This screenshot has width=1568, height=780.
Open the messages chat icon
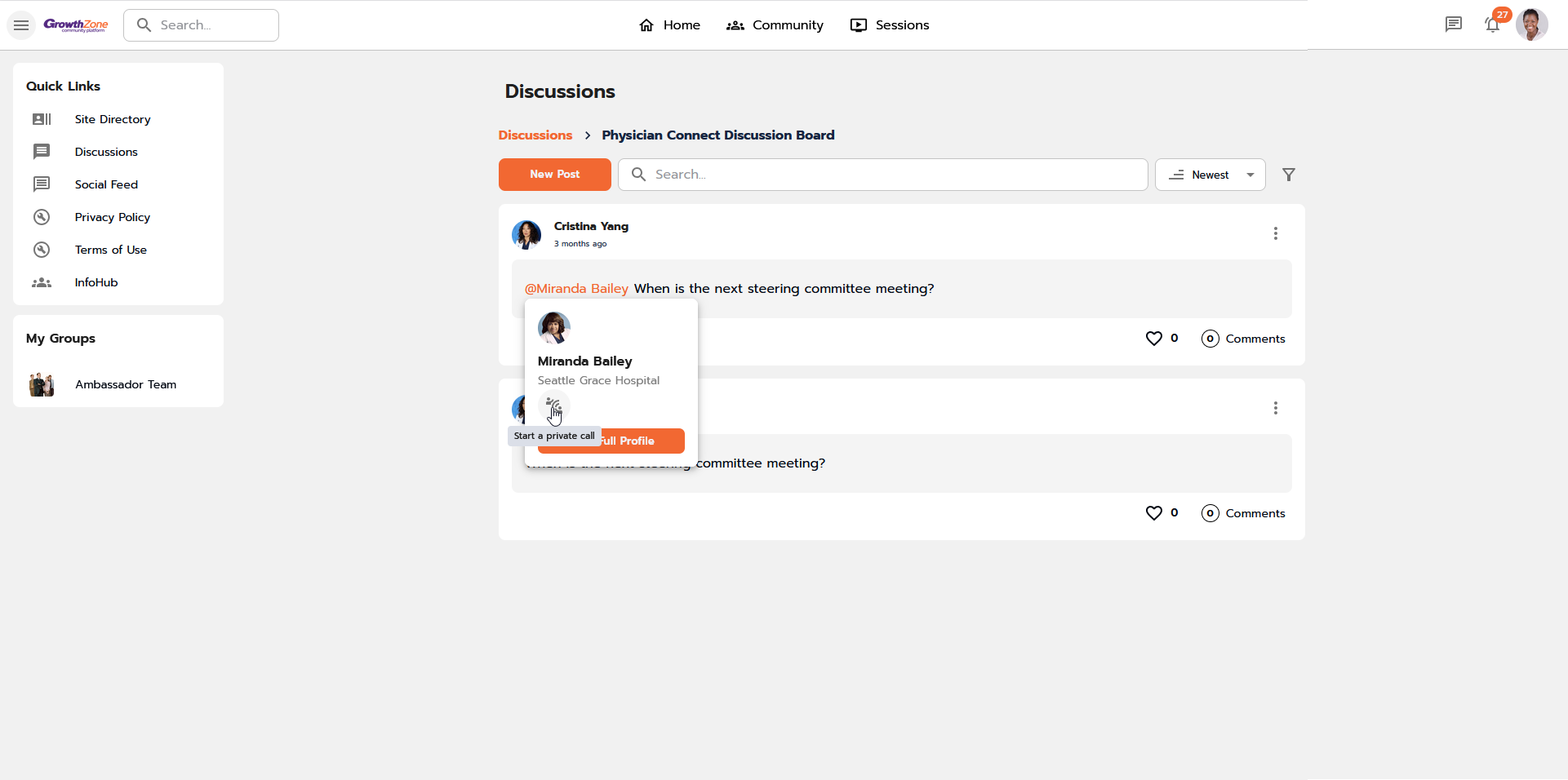pos(1453,24)
